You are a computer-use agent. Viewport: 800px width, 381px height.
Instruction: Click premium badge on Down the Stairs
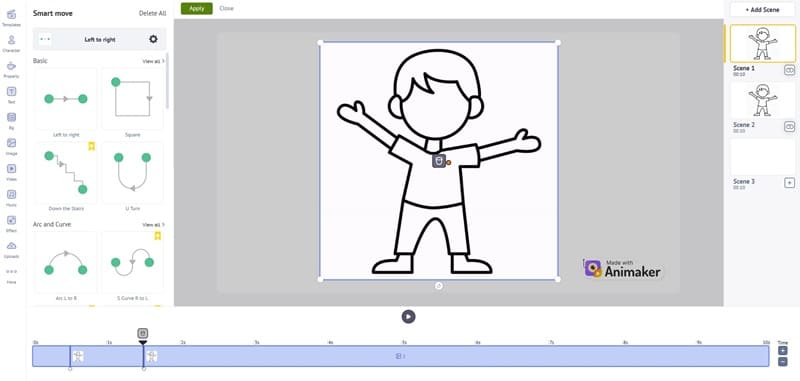[91, 146]
